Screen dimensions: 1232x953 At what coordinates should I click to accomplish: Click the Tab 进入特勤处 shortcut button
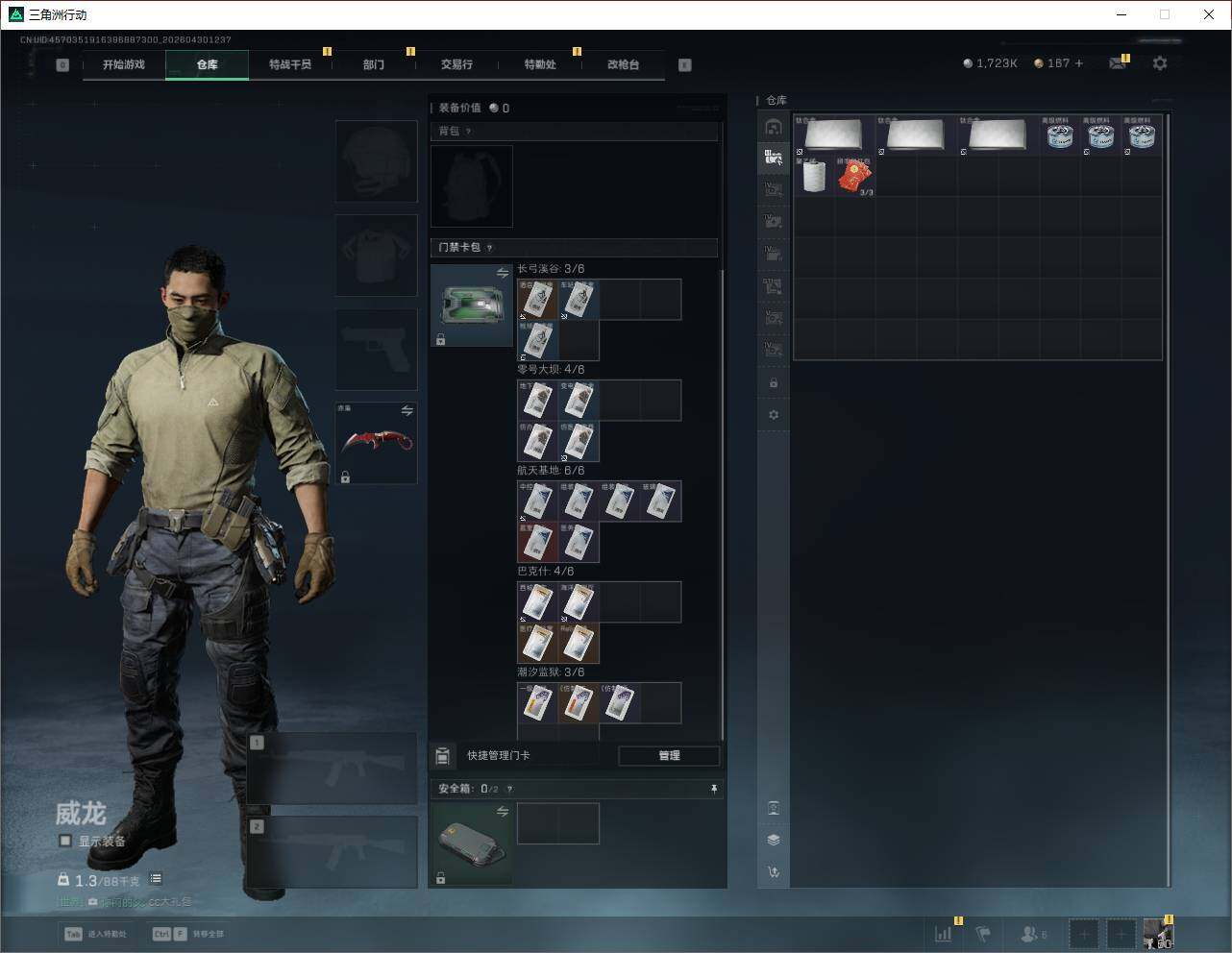[x=94, y=934]
